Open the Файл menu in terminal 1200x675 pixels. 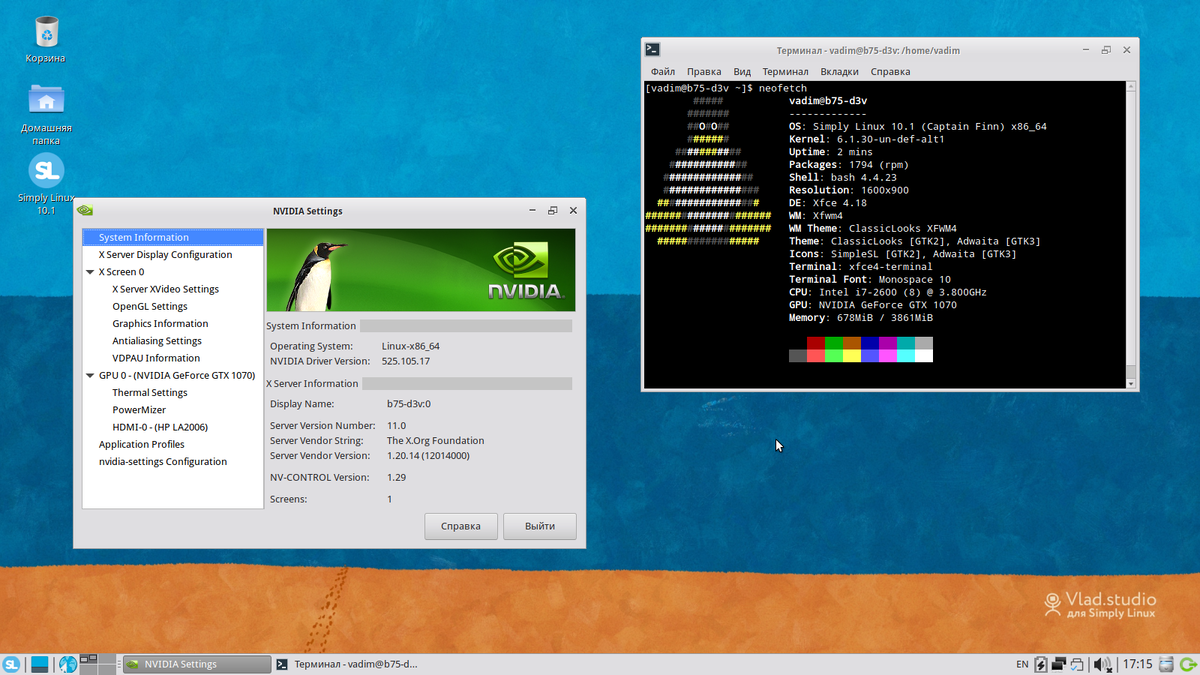(x=663, y=72)
